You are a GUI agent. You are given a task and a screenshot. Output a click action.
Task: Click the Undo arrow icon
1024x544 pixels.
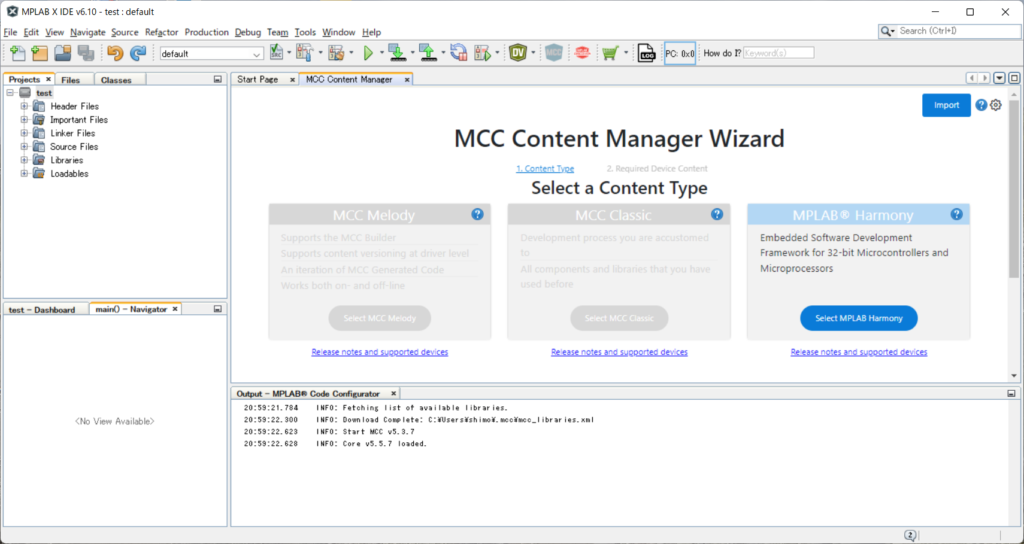[115, 53]
